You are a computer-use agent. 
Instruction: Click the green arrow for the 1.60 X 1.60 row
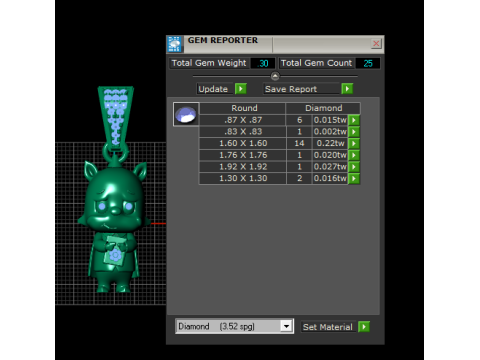point(354,143)
